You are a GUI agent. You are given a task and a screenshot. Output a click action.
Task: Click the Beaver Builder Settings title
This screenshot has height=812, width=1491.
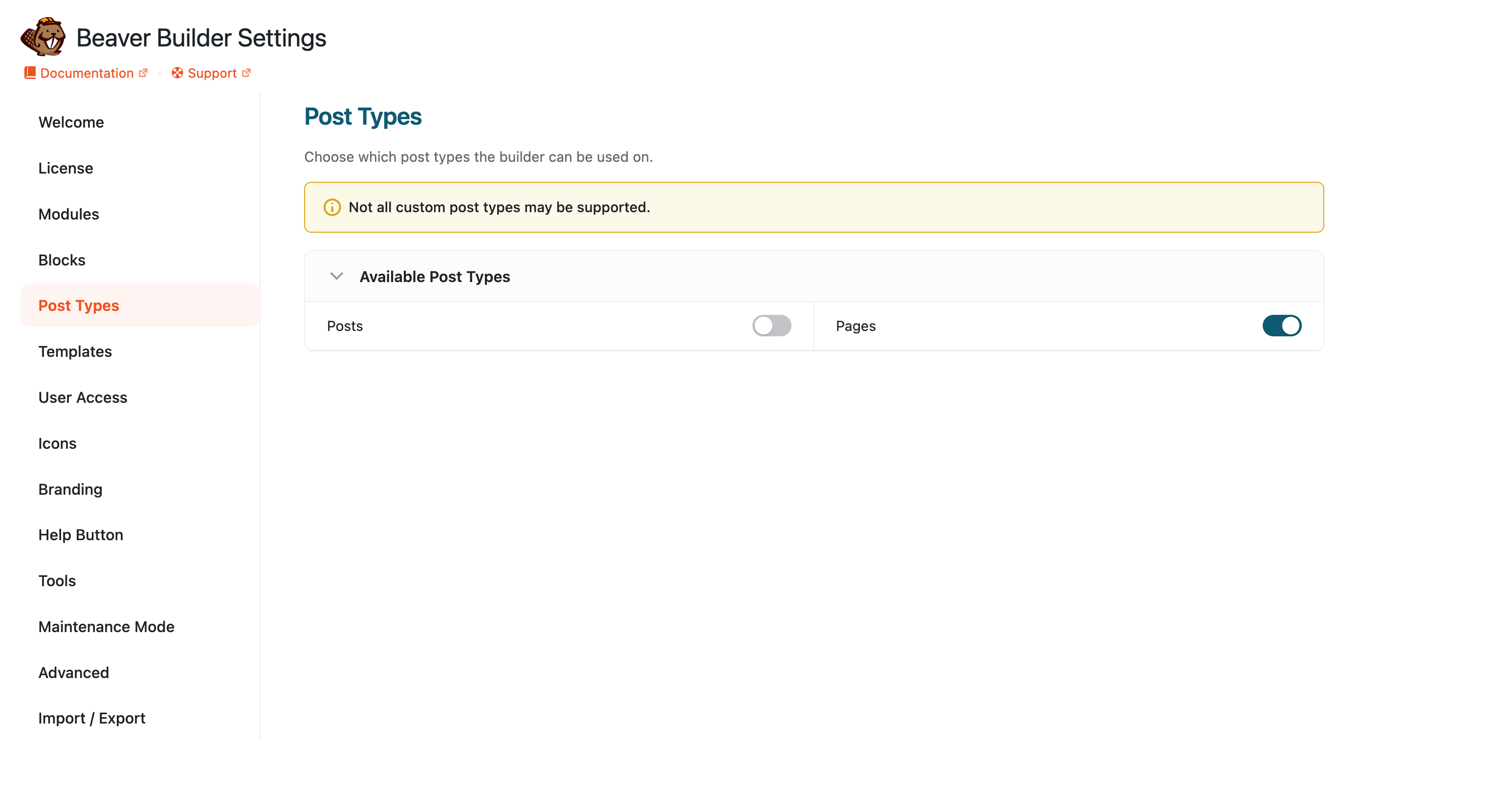pos(201,38)
